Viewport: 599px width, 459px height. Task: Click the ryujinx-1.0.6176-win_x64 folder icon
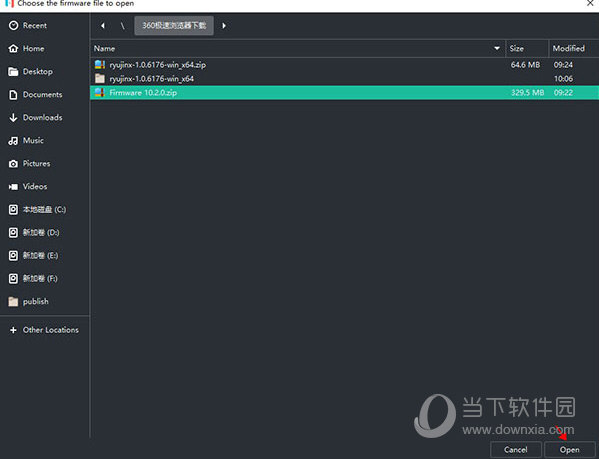tap(100, 79)
